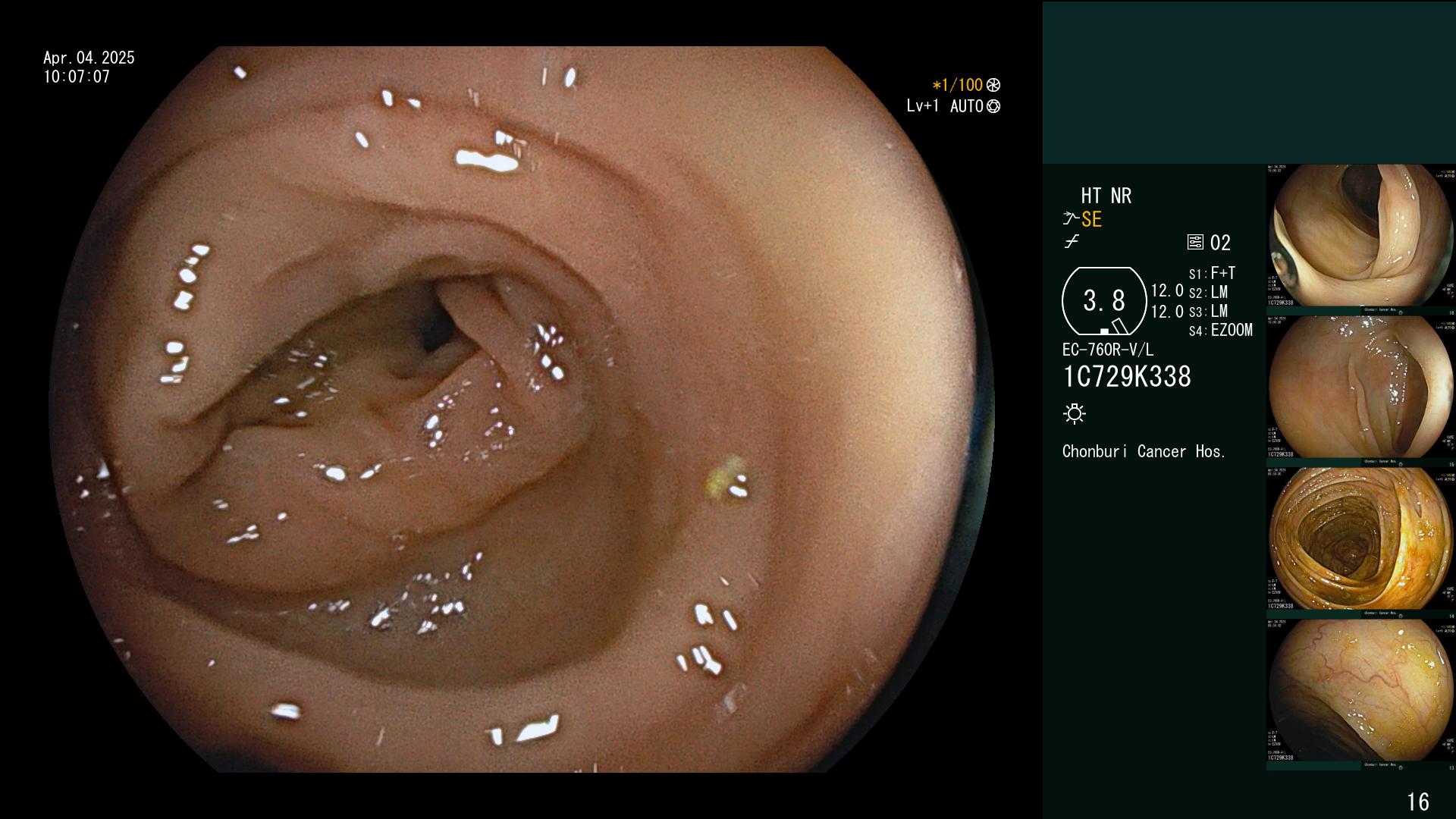The height and width of the screenshot is (819, 1456).
Task: Click the S2: LM switch assignment
Action: 1208,293
